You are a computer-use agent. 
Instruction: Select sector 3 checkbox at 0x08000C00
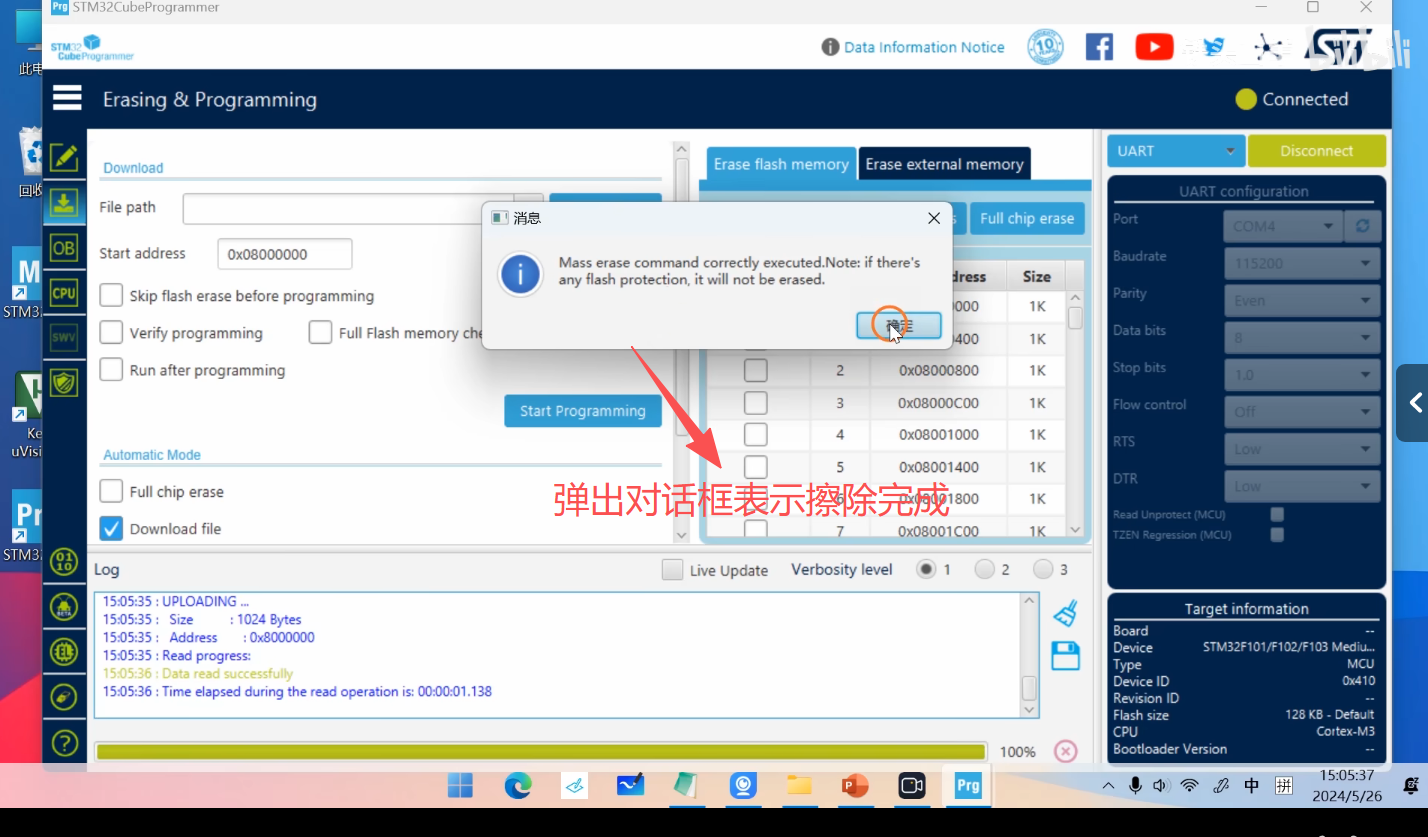pos(756,403)
